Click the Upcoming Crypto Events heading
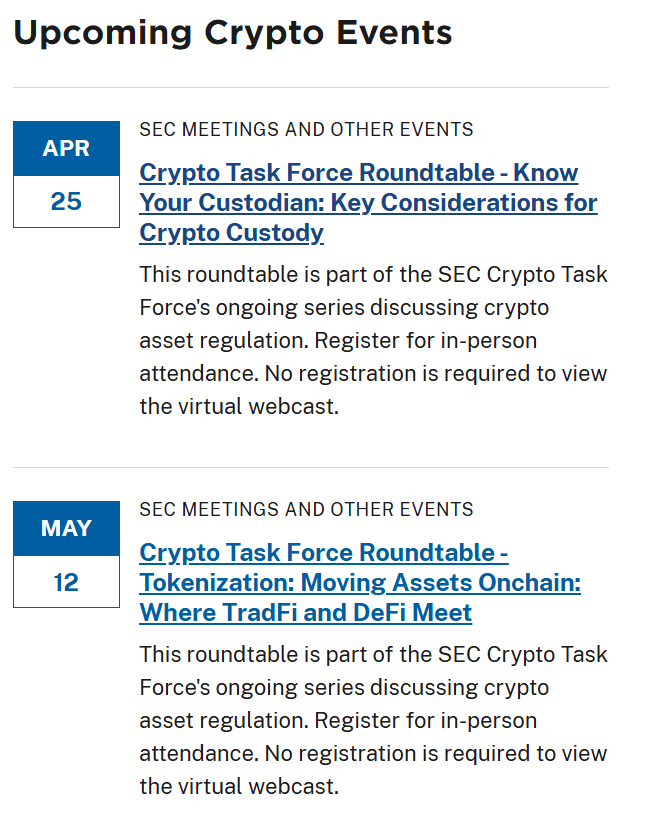Screen dimensions: 647x835 [x=232, y=33]
